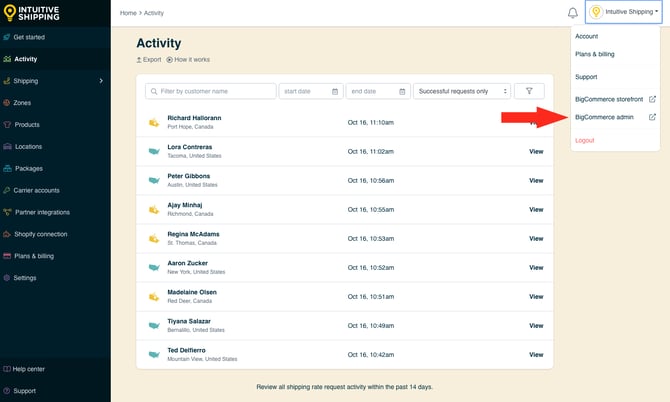
Task: Select the Oct 16, 10:42am timestamp
Action: click(x=371, y=355)
